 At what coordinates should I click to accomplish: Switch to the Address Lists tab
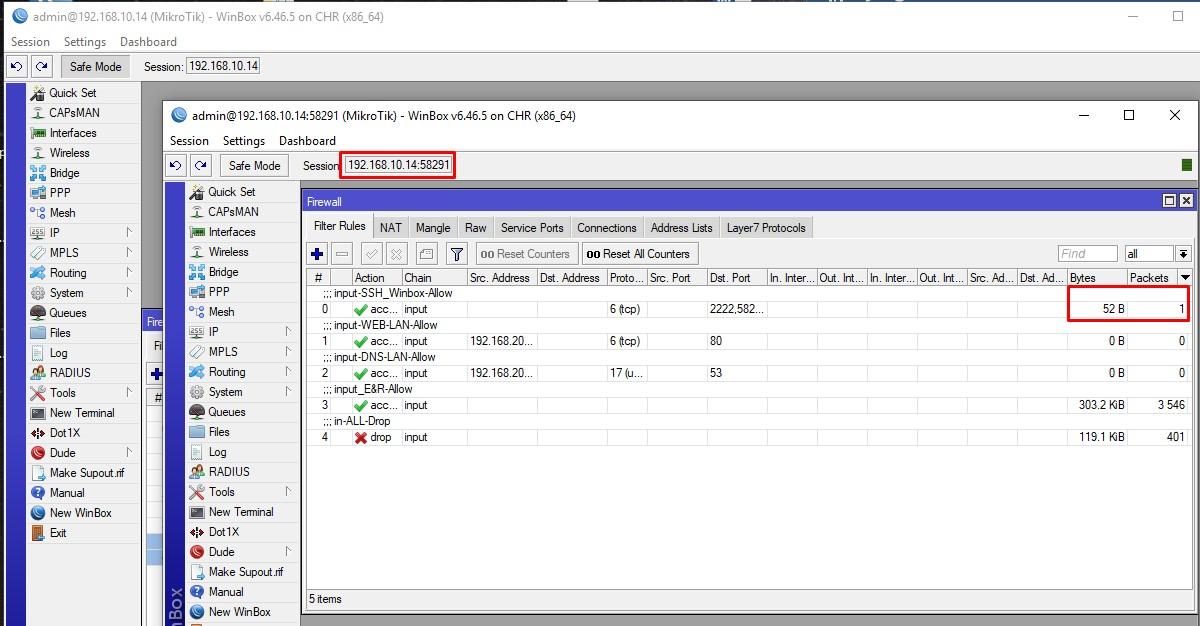(682, 228)
